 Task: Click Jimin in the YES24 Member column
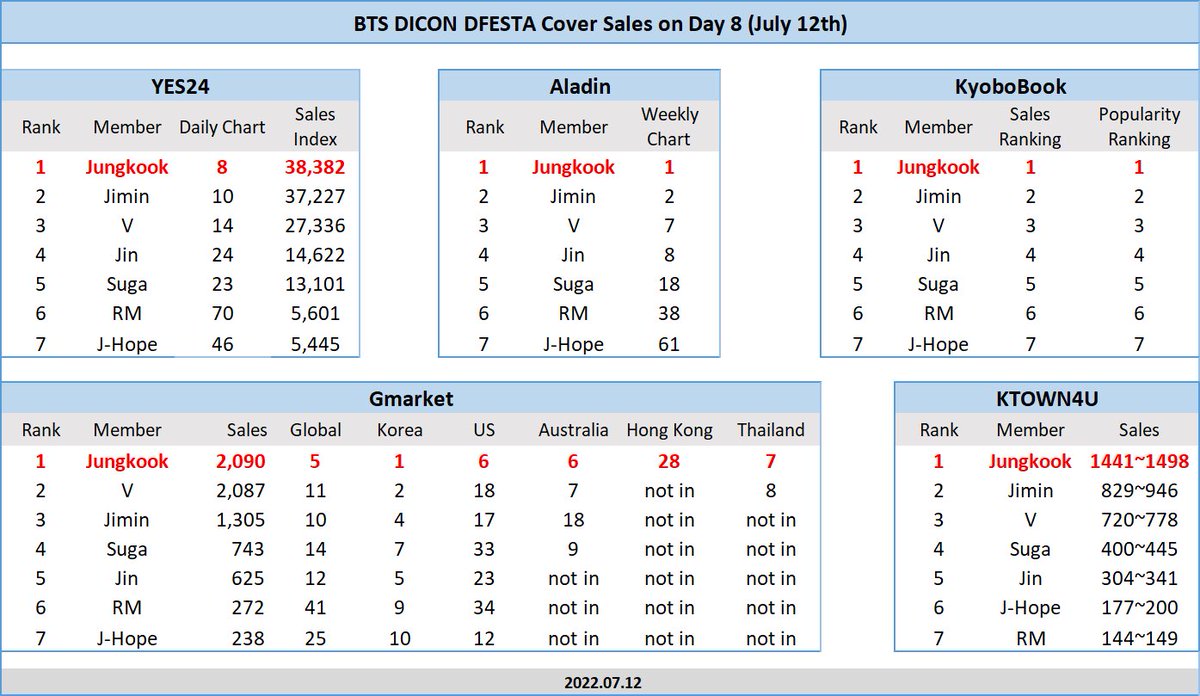click(126, 197)
